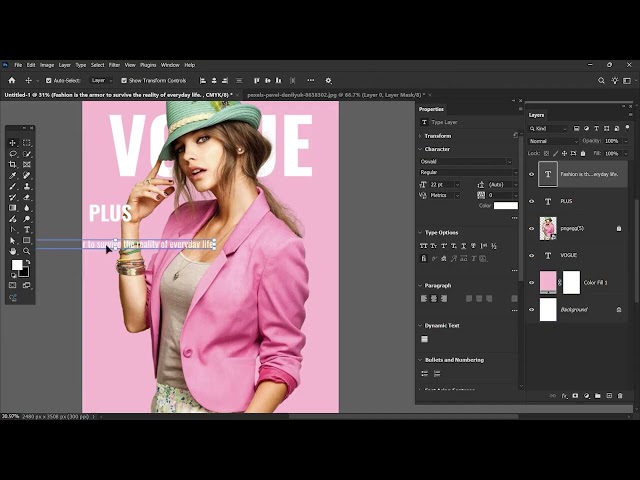Click the add layer style fx icon
640x480 pixels.
click(x=564, y=396)
